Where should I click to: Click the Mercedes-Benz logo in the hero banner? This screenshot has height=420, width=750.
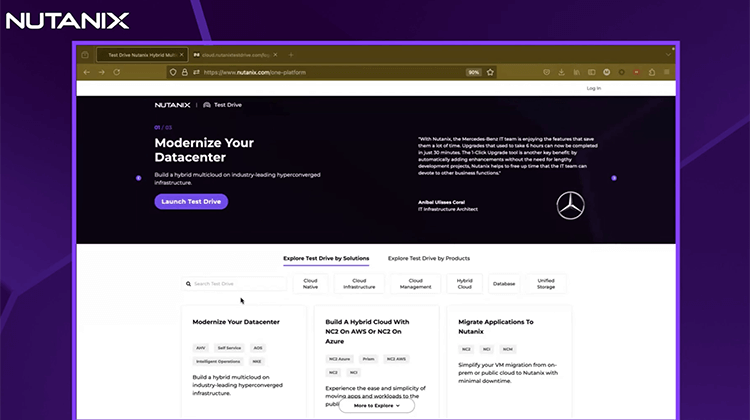pos(570,204)
